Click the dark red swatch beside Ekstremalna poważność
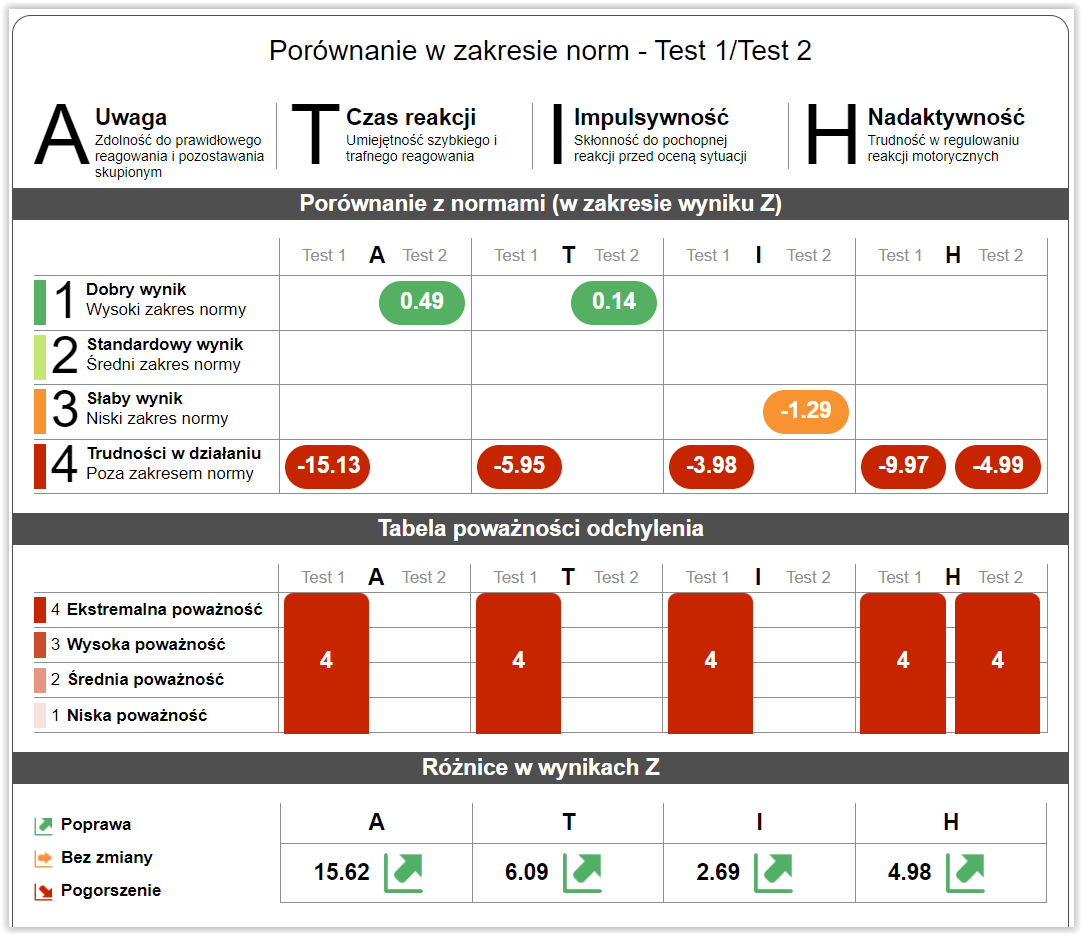The height and width of the screenshot is (935, 1082). point(40,610)
